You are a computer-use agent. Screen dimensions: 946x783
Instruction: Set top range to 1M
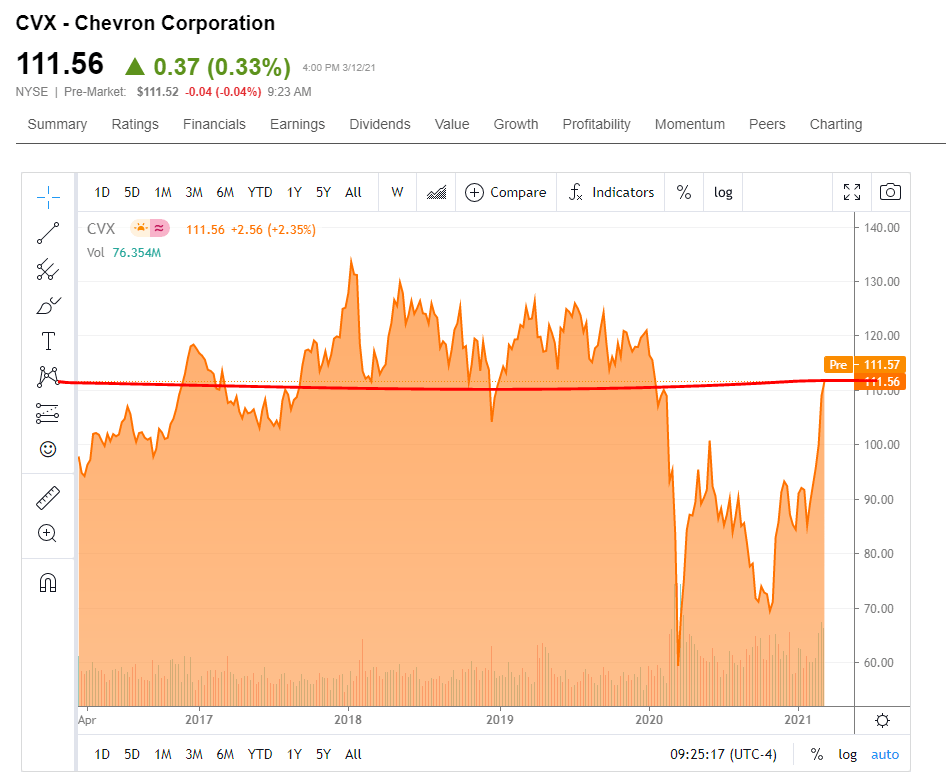pyautogui.click(x=163, y=192)
